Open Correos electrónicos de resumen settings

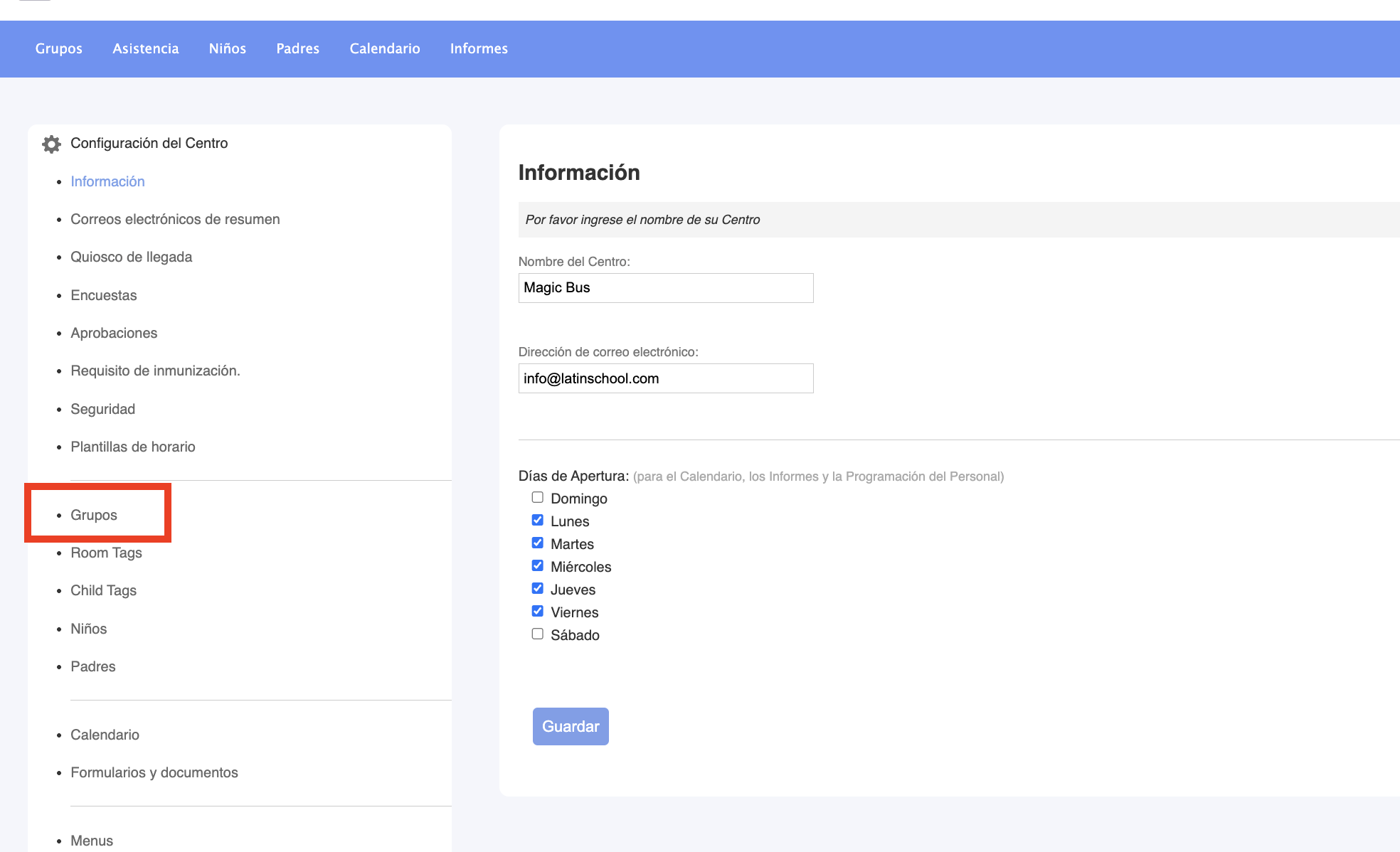(175, 219)
